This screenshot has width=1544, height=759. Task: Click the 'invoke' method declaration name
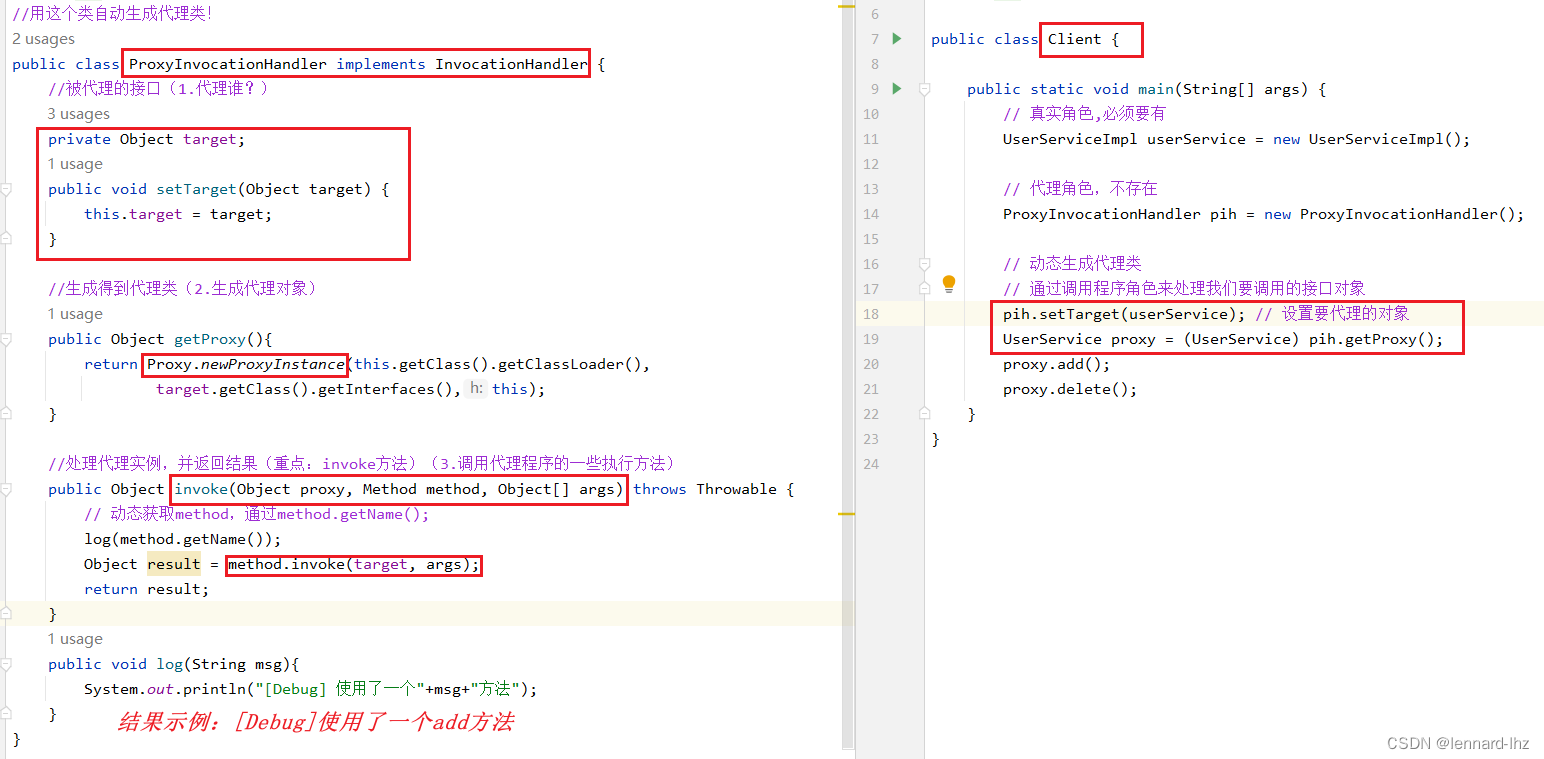pyautogui.click(x=201, y=489)
